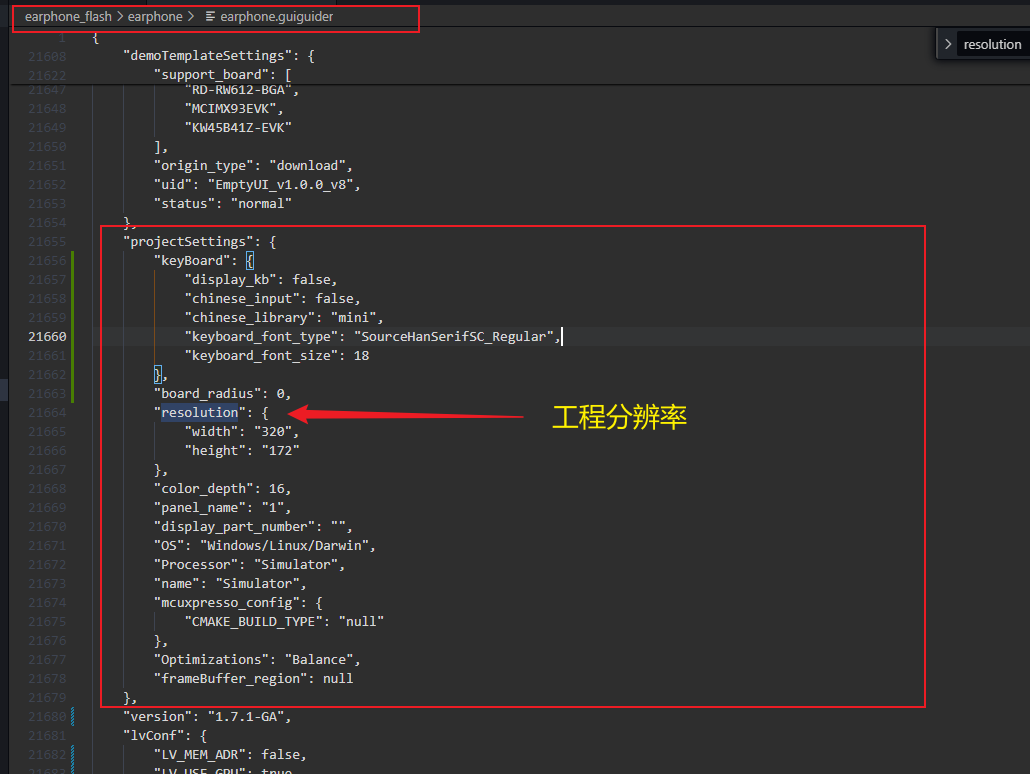The width and height of the screenshot is (1030, 774).
Task: Click the "origin_type" key
Action: [x=204, y=166]
